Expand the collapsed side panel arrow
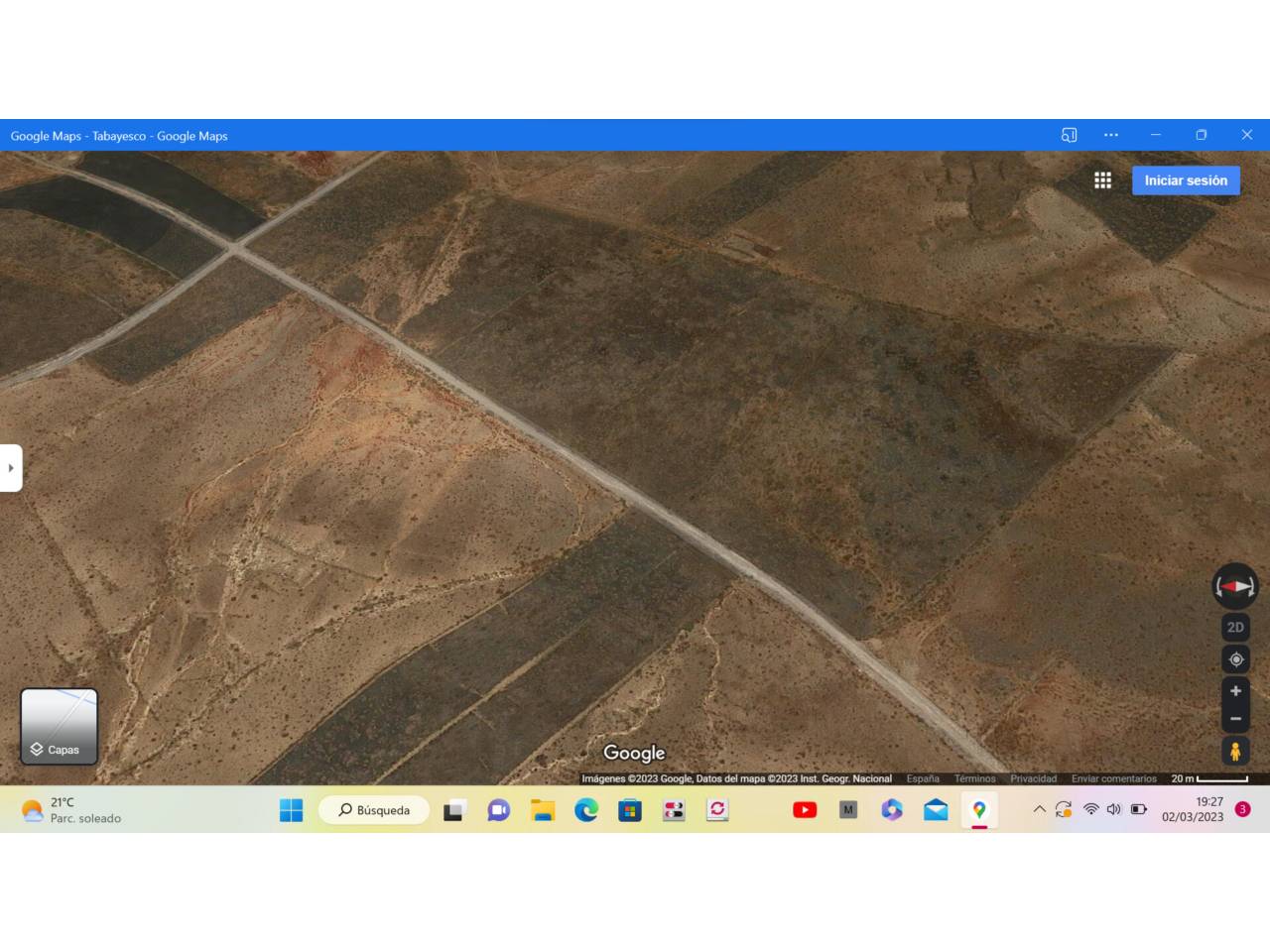Image resolution: width=1270 pixels, height=952 pixels. coord(10,468)
